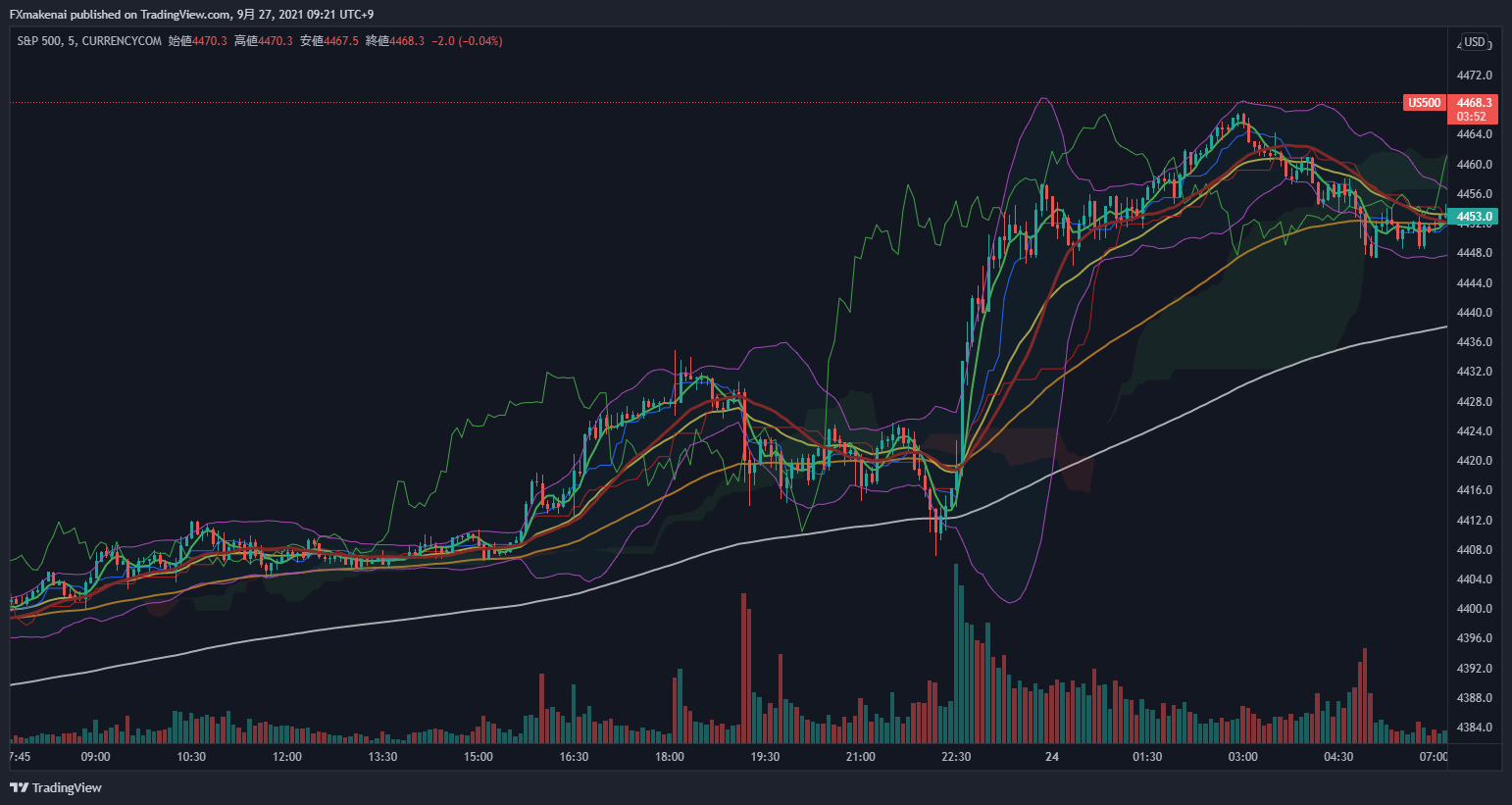Click the FXmakenai published header text
1512x805 pixels.
pos(191,15)
